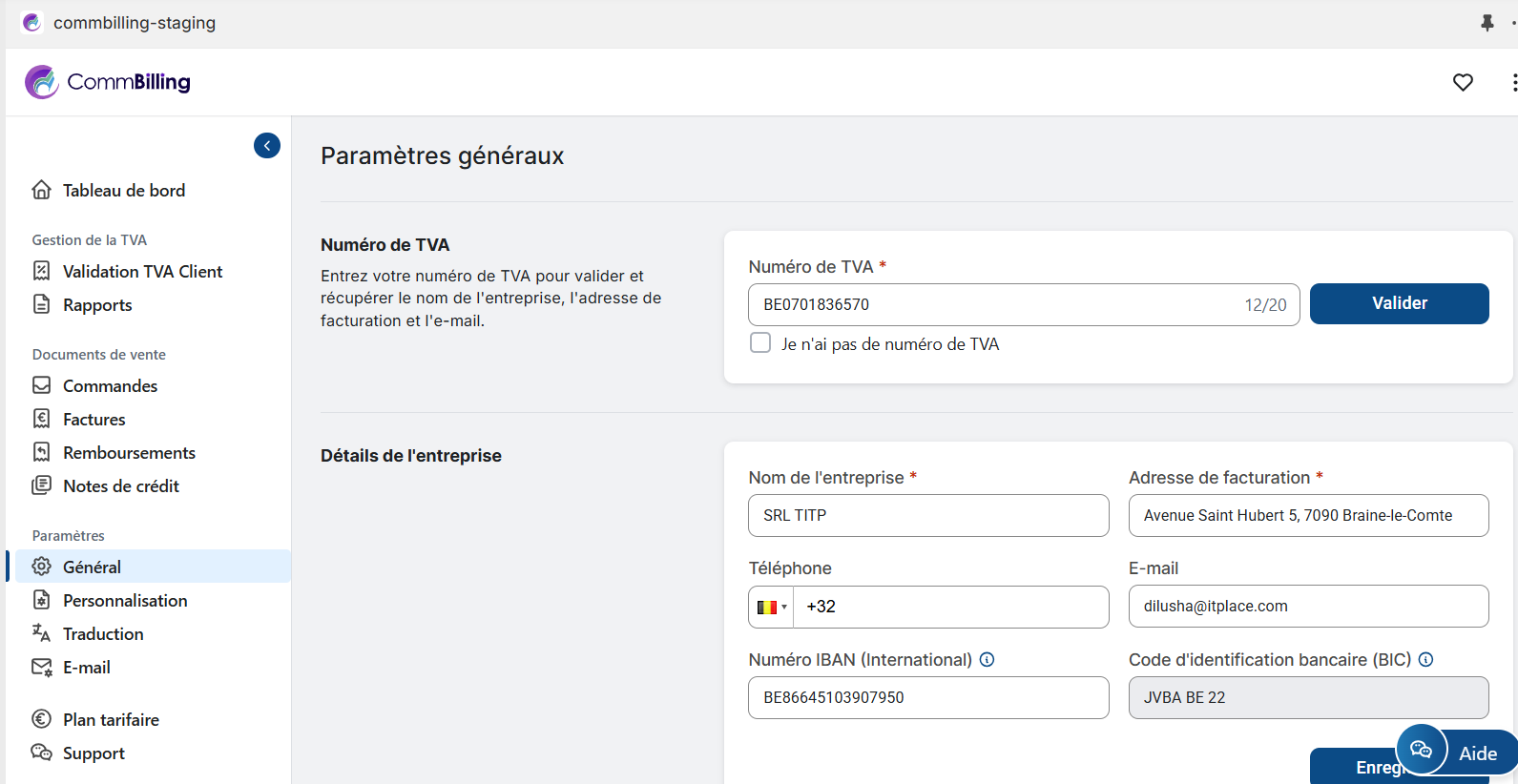Open the three-dot menu in header
1518x784 pixels.
1513,82
